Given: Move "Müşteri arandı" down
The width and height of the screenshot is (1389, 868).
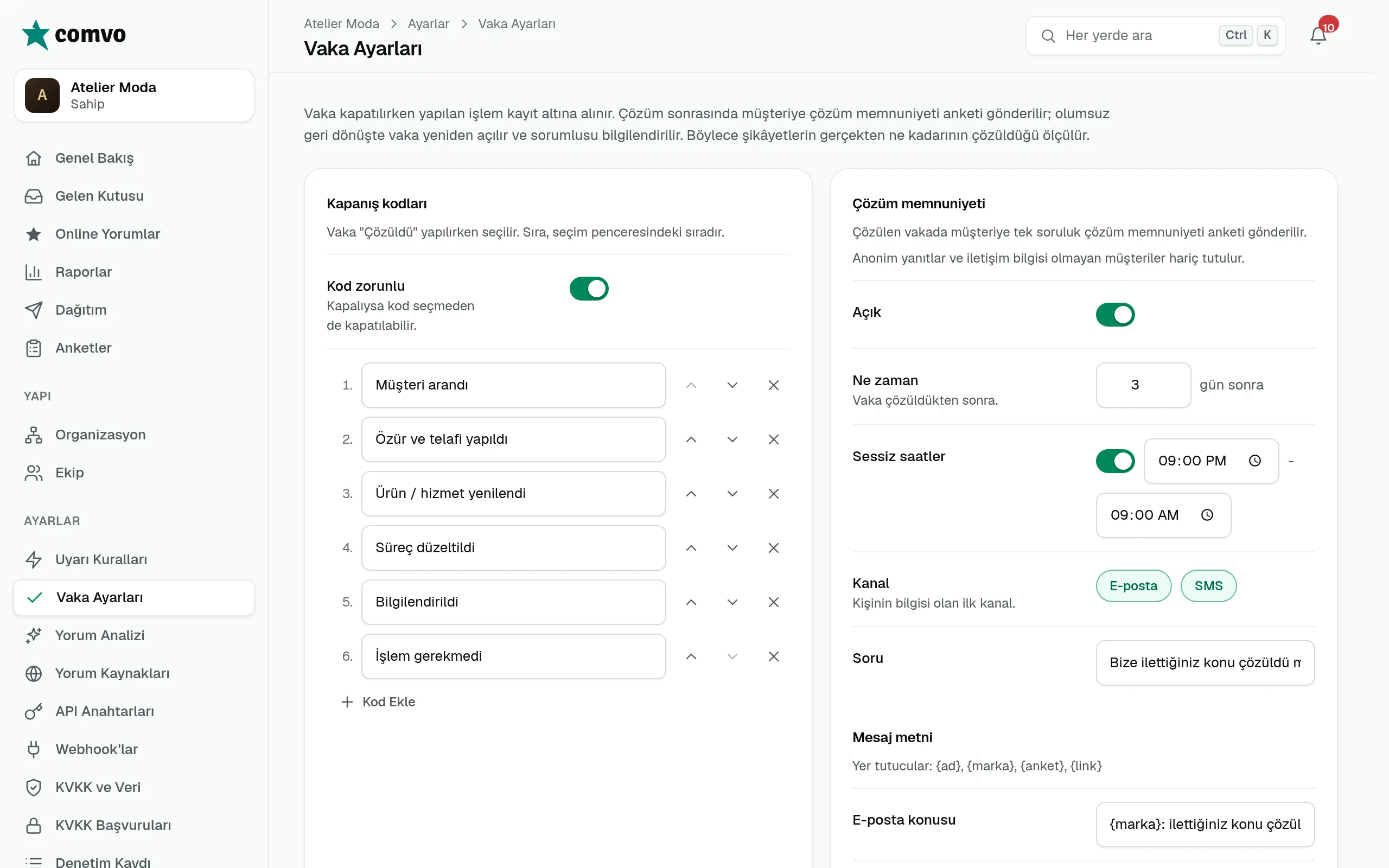Looking at the screenshot, I should 732,385.
